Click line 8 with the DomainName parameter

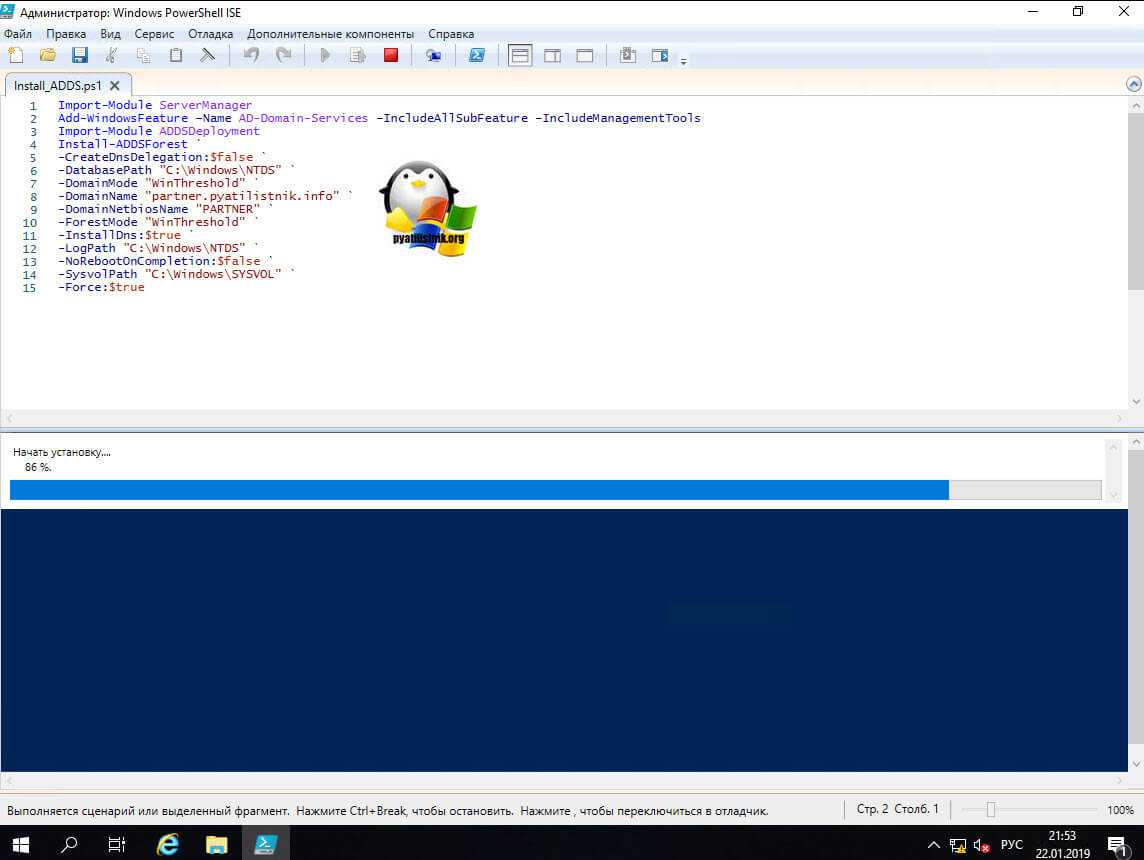[x=200, y=196]
